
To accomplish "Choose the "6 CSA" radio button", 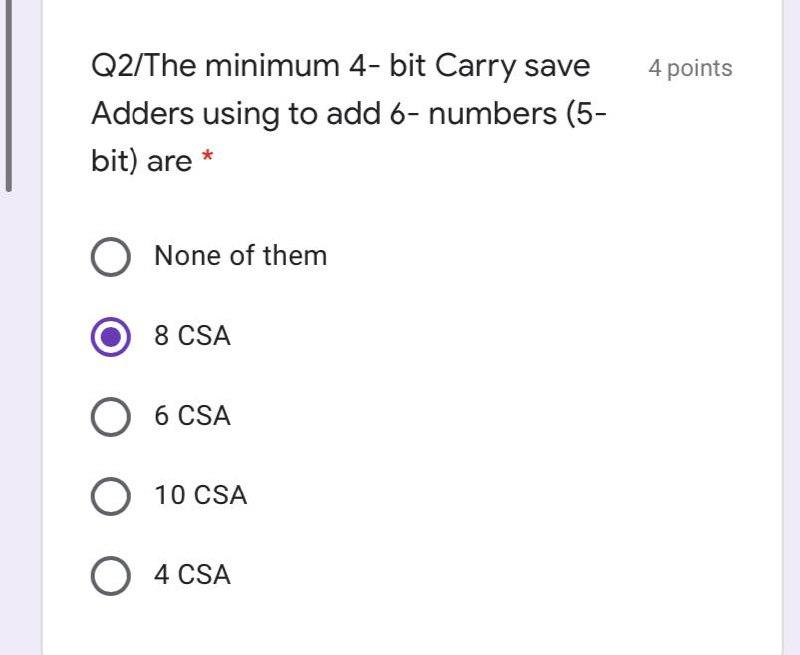I will click(113, 416).
